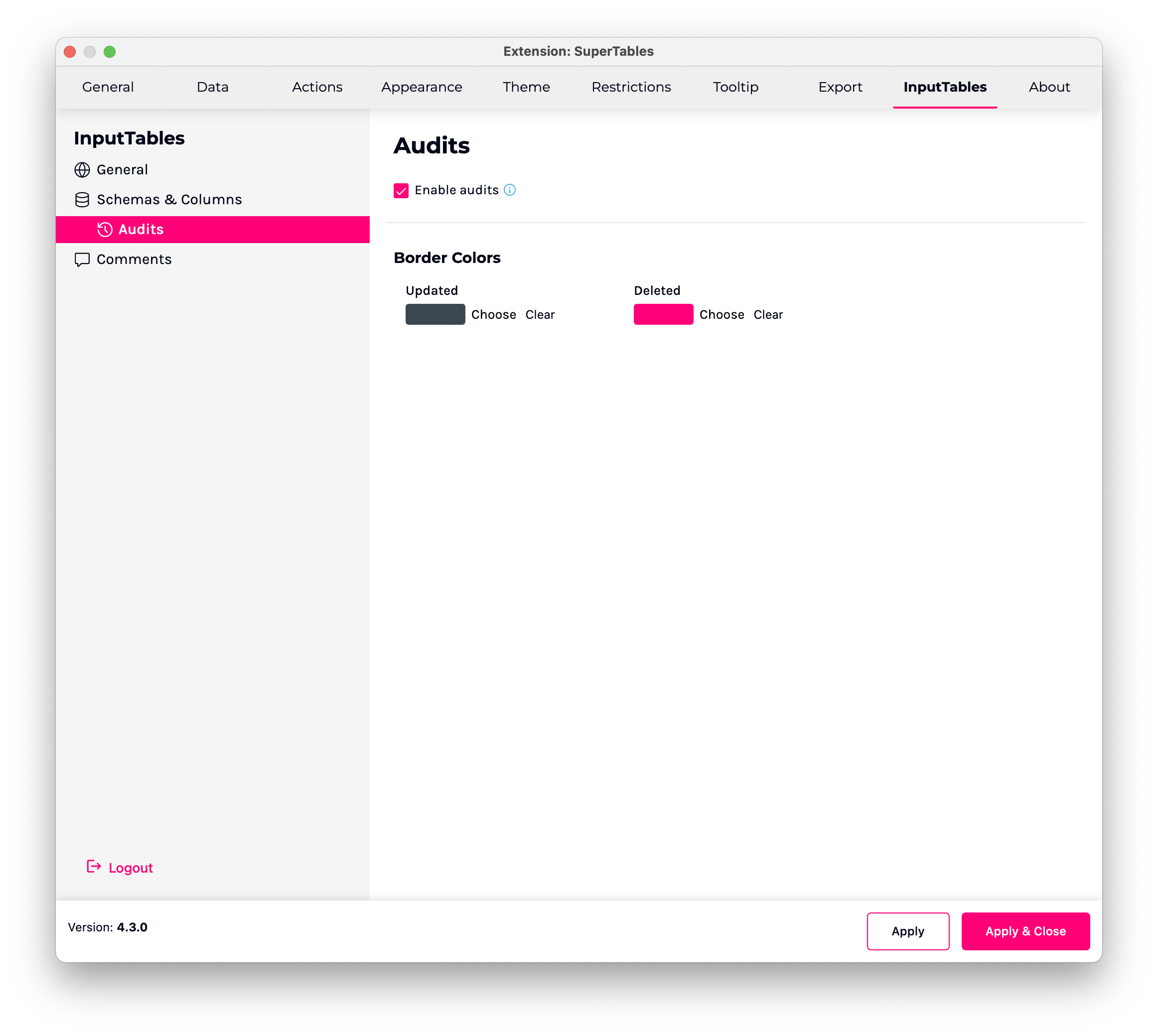
Task: Select Schemas & Columns in sidebar
Action: 169,200
